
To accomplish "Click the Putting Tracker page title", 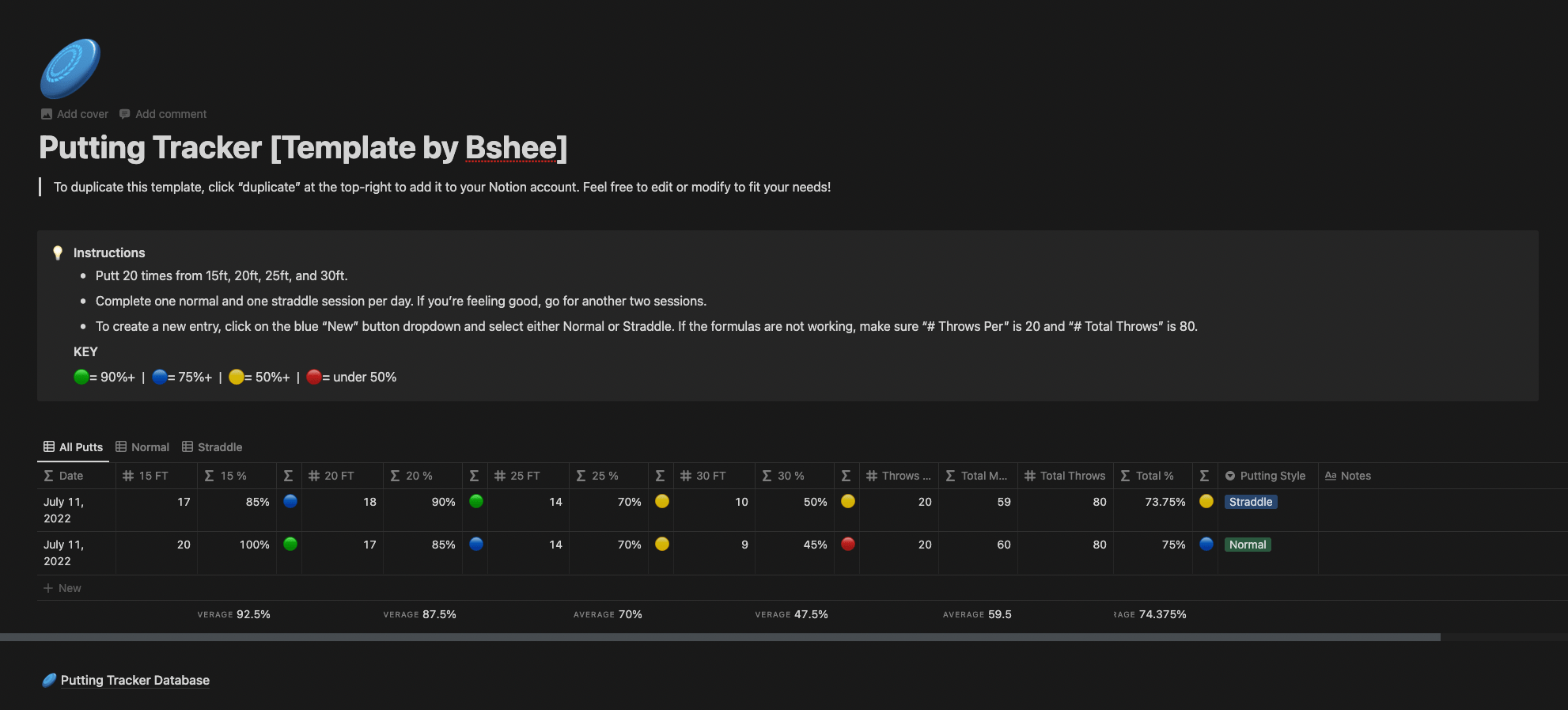I will pos(303,148).
